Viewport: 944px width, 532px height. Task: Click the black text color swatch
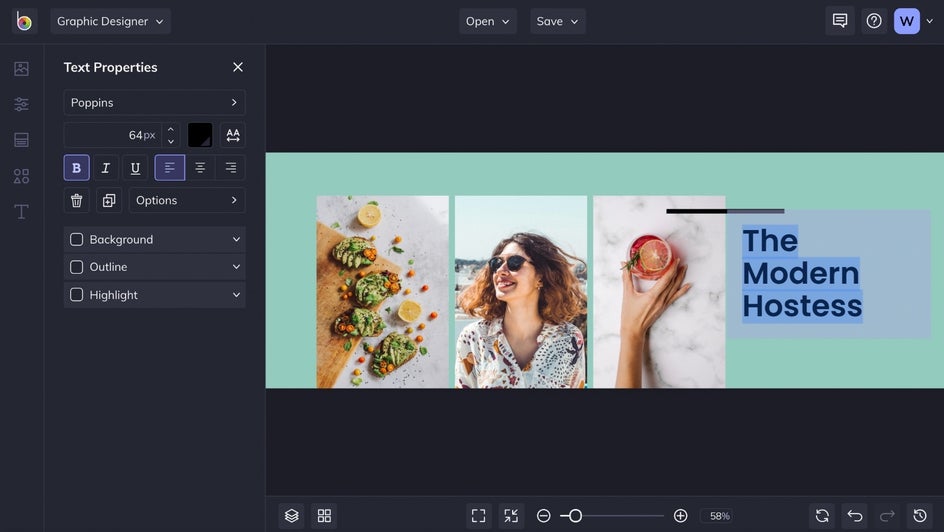click(200, 135)
